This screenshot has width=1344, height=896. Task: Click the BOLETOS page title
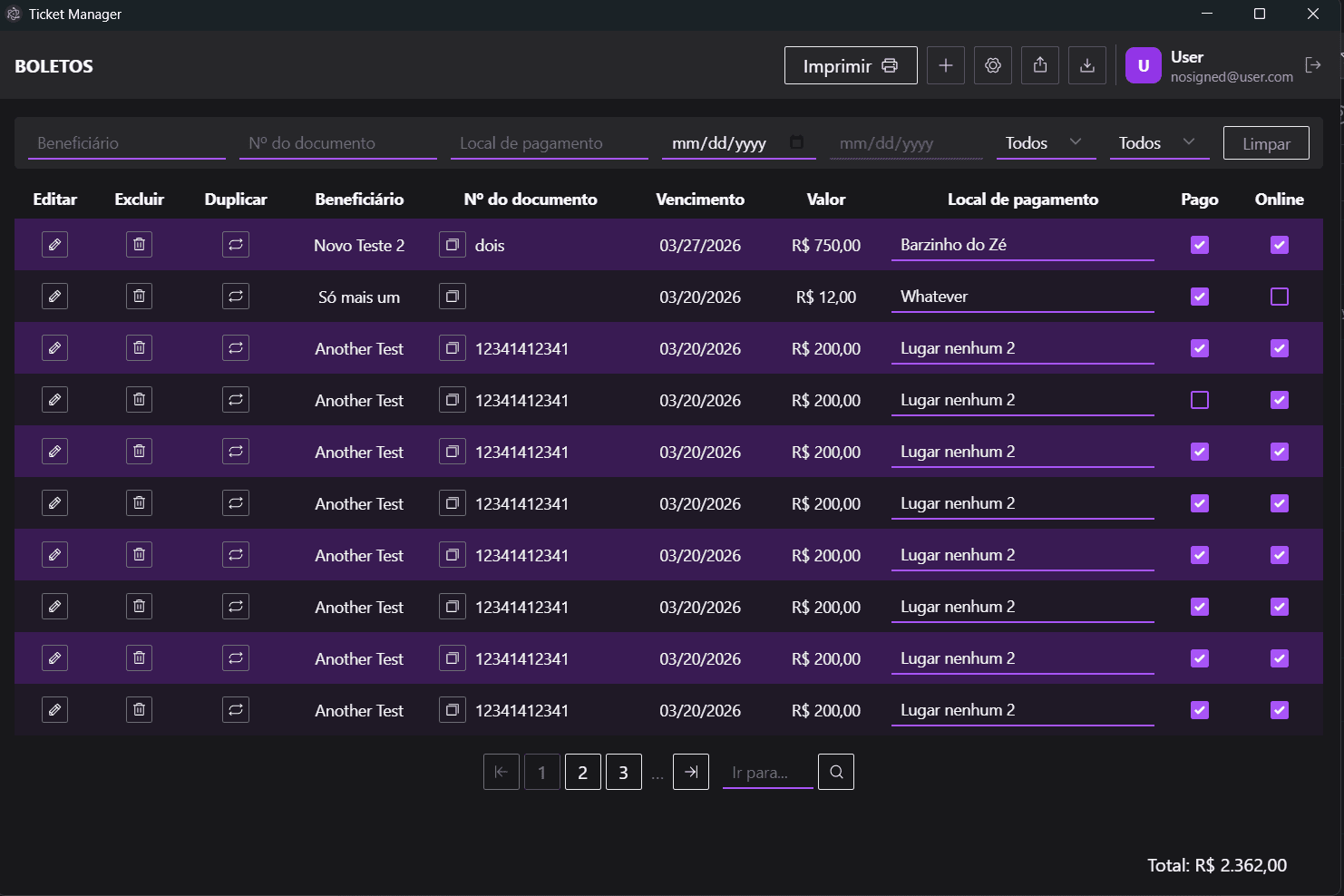pyautogui.click(x=54, y=66)
